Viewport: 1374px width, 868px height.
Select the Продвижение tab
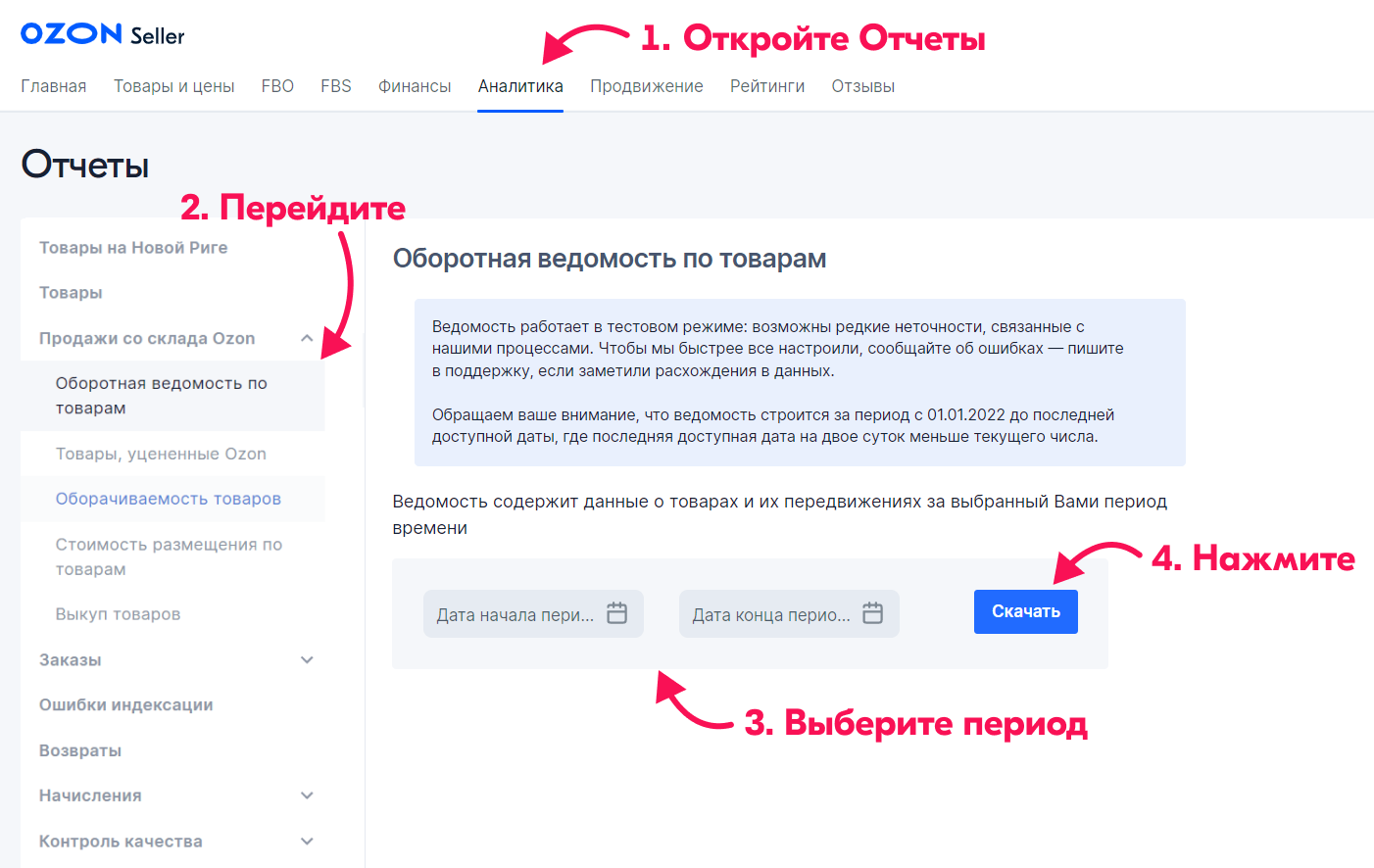pyautogui.click(x=646, y=86)
